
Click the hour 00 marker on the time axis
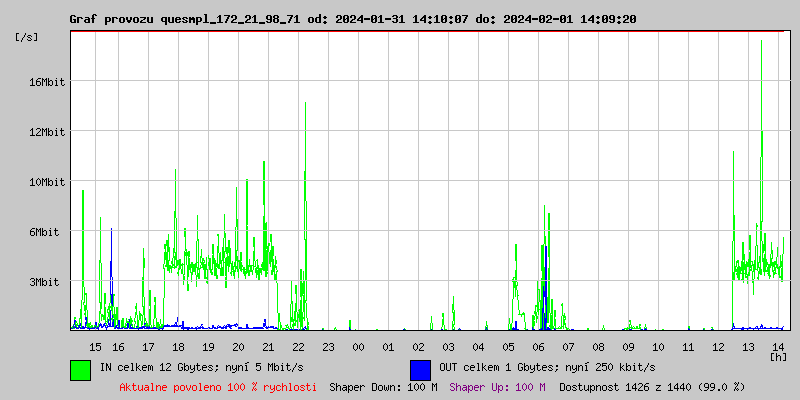pos(359,346)
